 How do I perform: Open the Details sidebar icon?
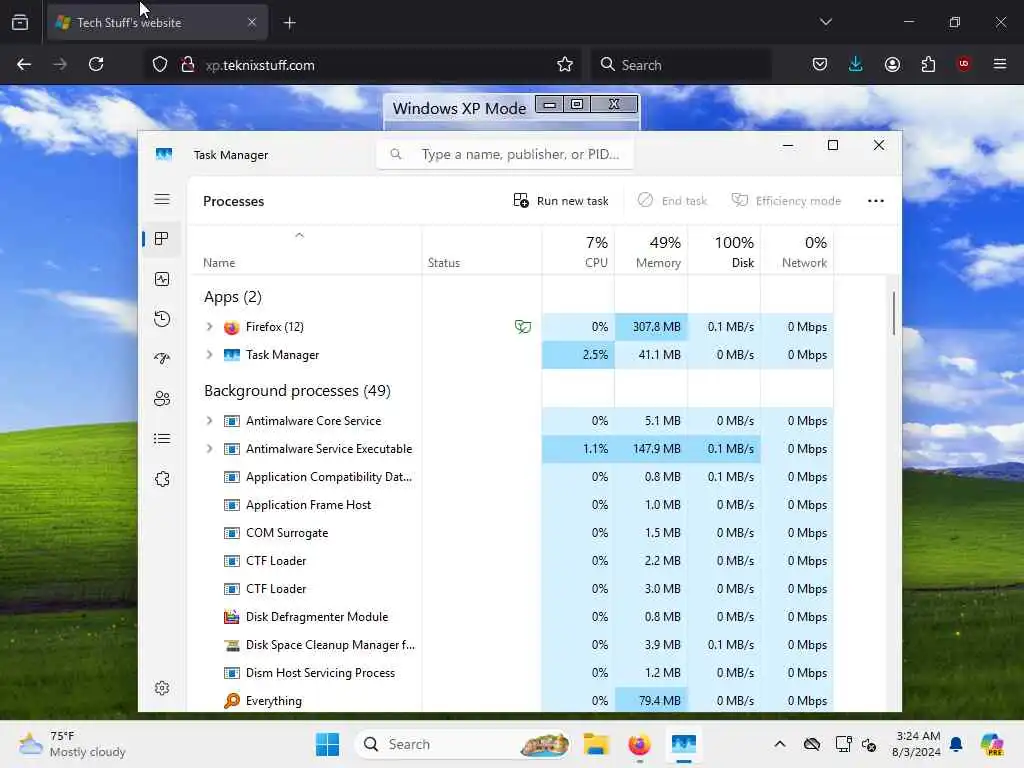pos(162,439)
